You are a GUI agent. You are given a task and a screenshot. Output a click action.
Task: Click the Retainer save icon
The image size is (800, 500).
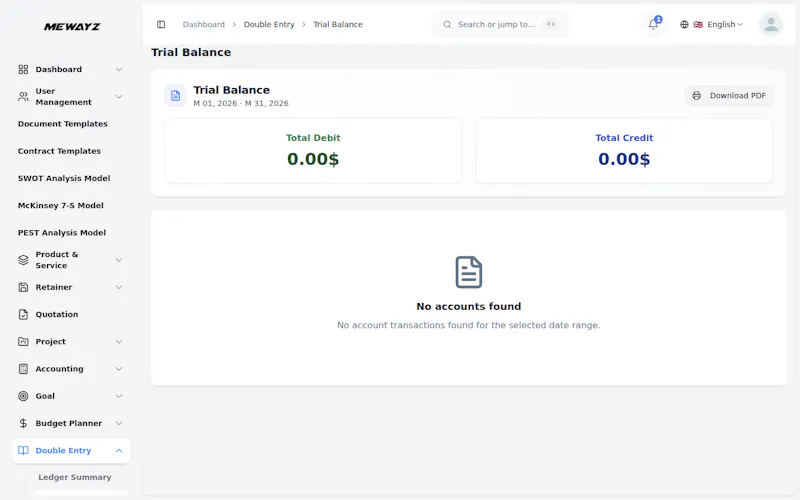pyautogui.click(x=23, y=287)
